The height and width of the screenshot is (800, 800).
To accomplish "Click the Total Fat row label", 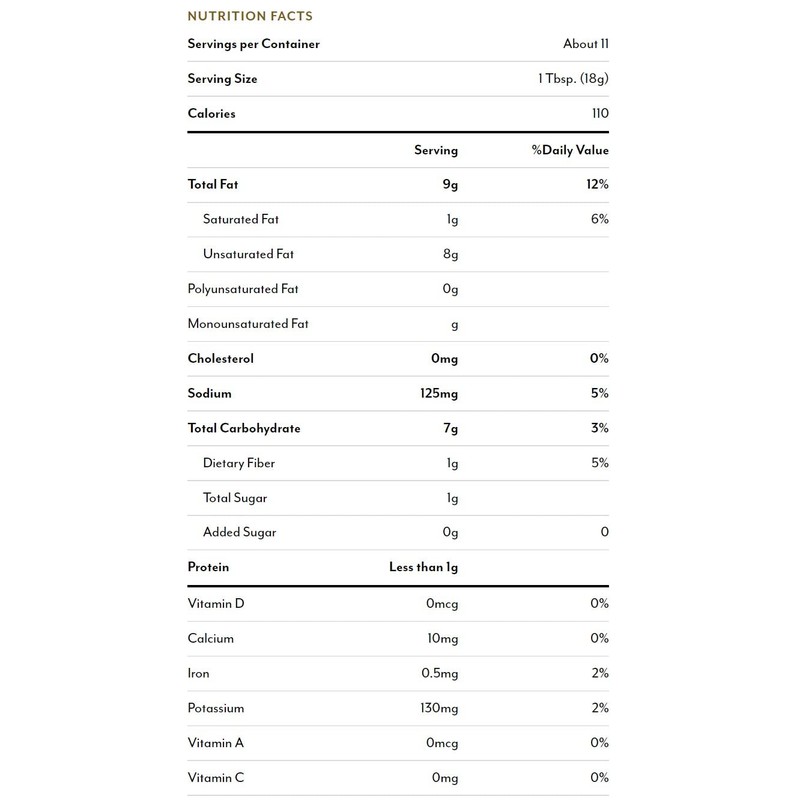I will 213,184.
